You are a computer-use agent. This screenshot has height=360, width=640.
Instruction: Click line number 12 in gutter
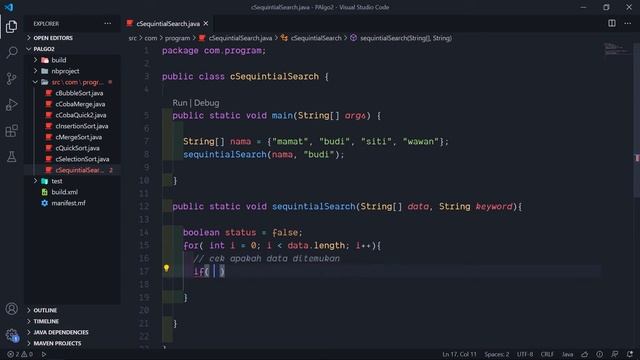(144, 206)
